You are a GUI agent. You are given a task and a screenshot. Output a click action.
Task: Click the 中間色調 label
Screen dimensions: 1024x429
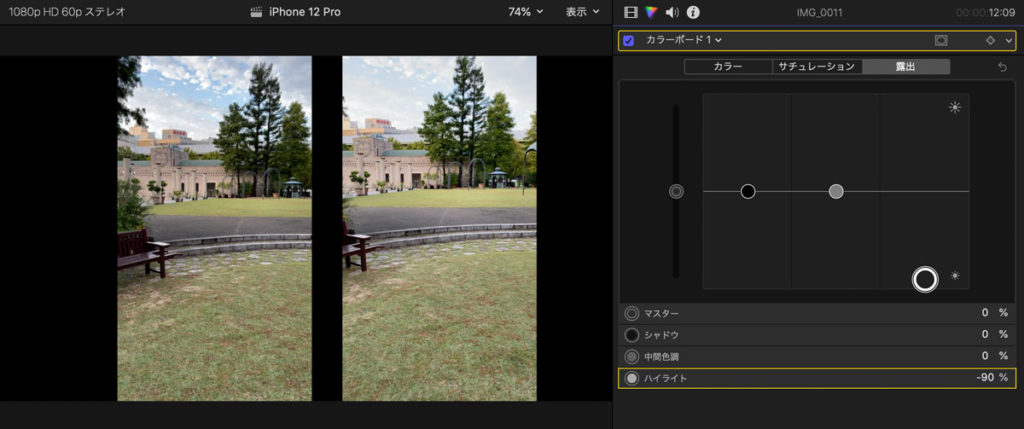pyautogui.click(x=662, y=357)
